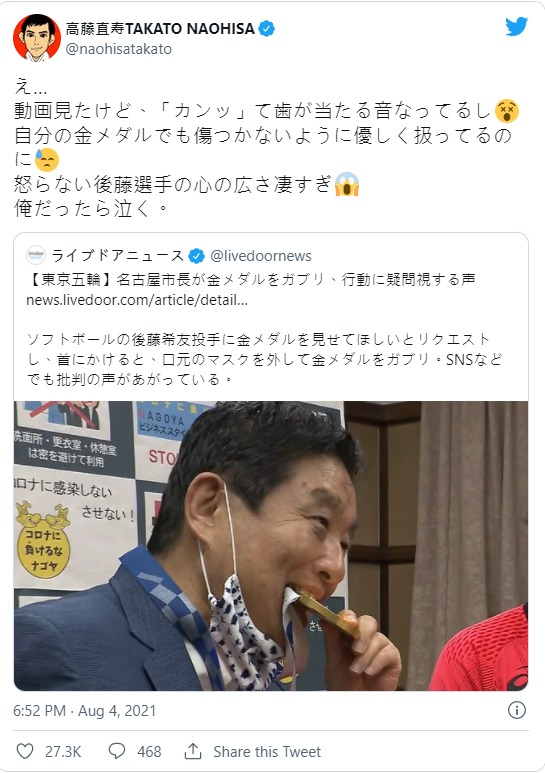
Task: Click the verified badge next to ライブドアニュース
Action: click(197, 256)
